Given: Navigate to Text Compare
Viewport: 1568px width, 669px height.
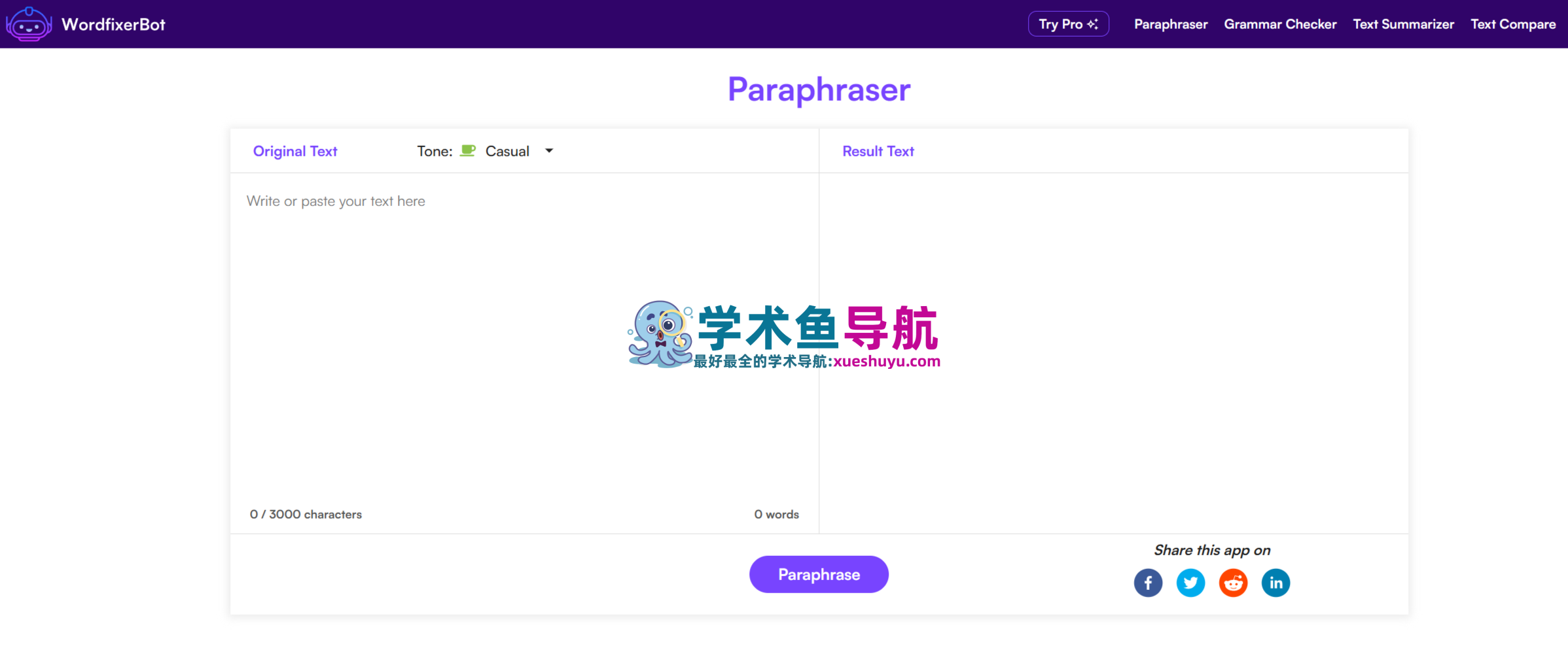Looking at the screenshot, I should (1513, 24).
